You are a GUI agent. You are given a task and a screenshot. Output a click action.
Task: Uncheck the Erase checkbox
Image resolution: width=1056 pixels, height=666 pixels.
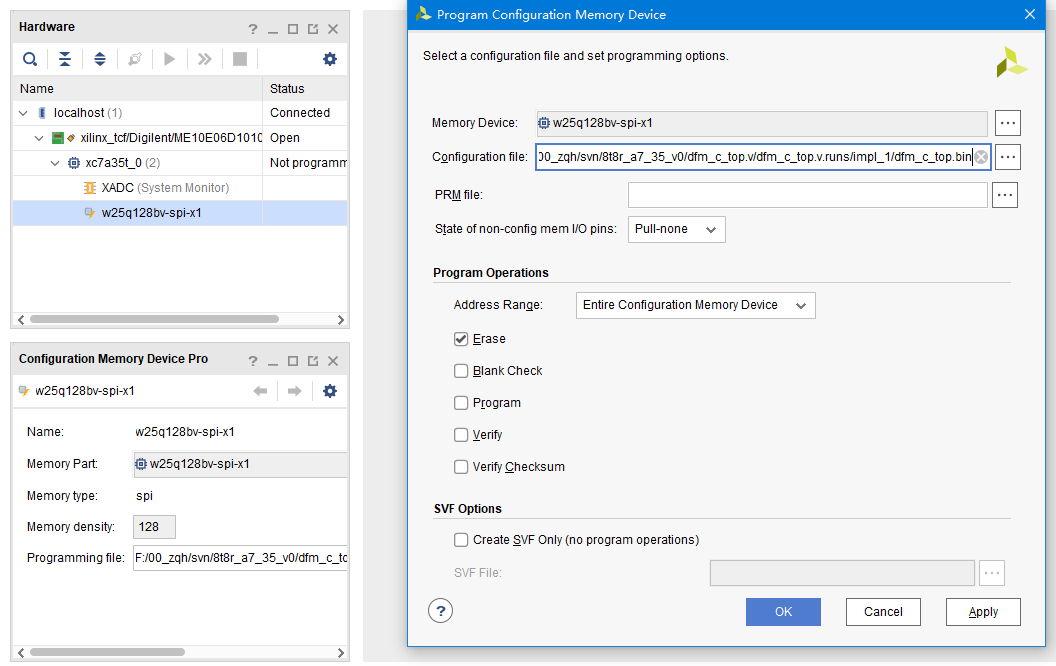point(461,339)
